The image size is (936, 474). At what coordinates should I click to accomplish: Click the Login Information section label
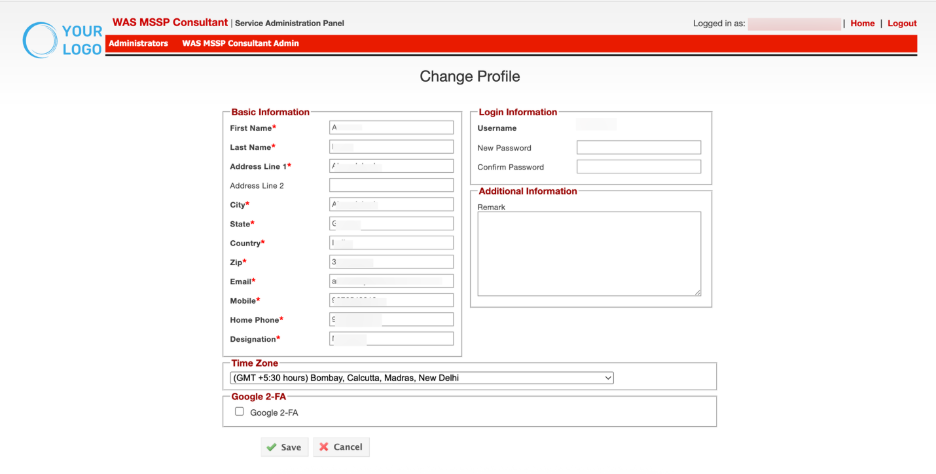518,112
